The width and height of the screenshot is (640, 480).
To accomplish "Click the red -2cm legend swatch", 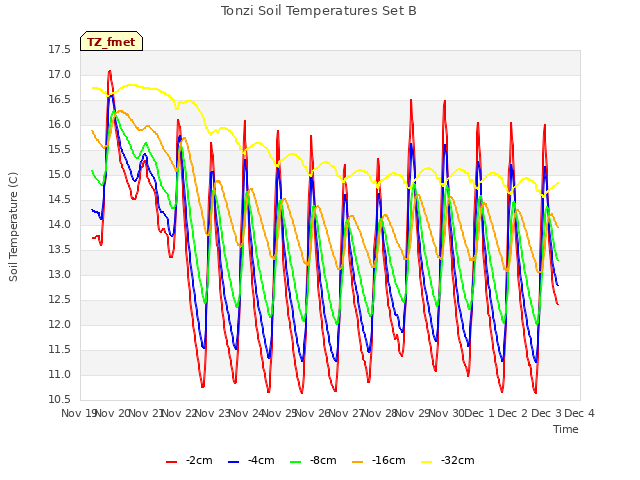I will (171, 462).
